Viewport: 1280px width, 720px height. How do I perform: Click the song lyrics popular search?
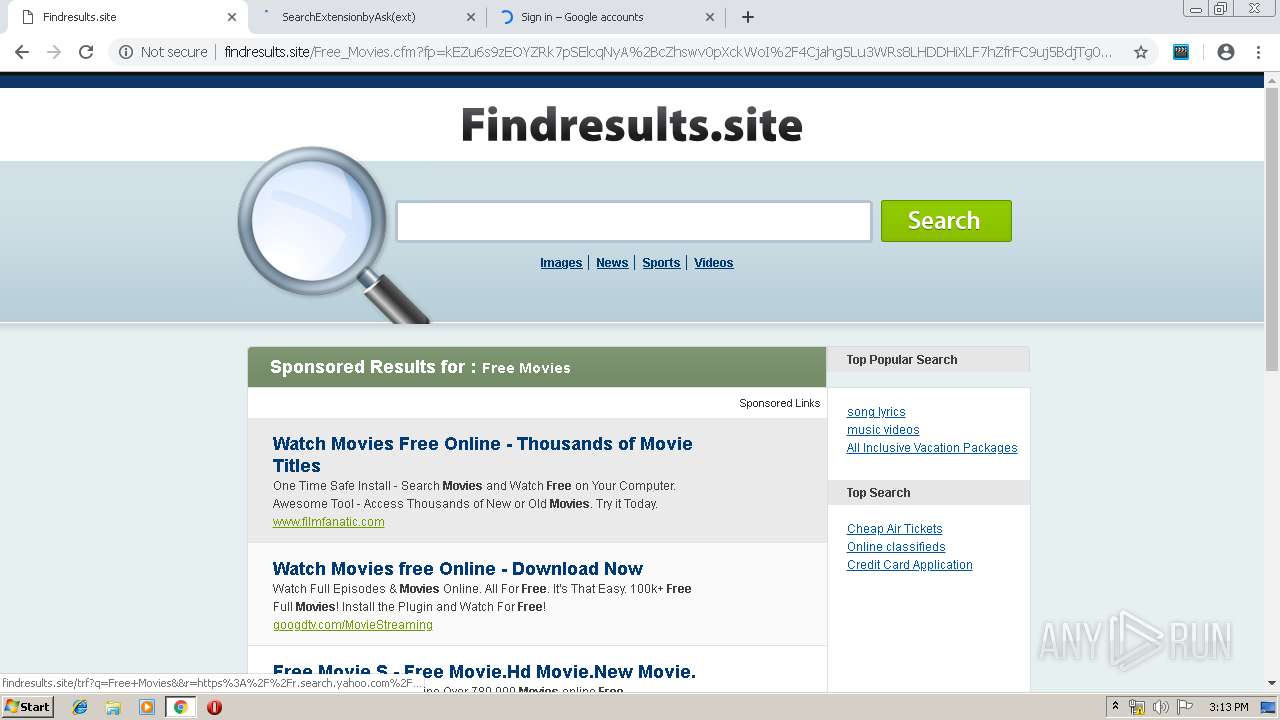click(876, 412)
